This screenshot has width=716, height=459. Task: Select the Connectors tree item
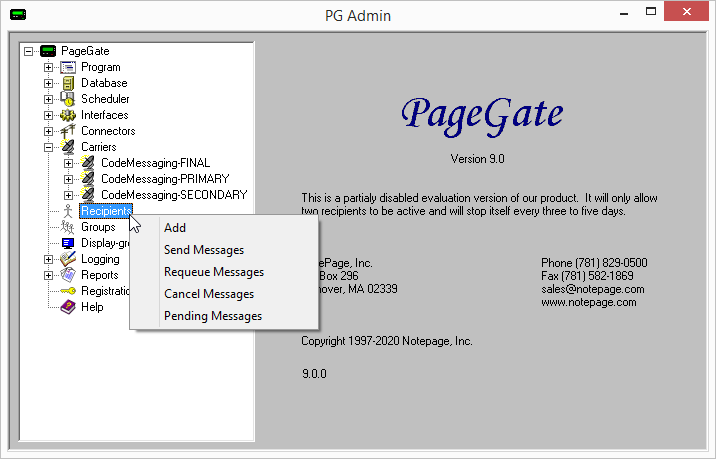point(108,131)
